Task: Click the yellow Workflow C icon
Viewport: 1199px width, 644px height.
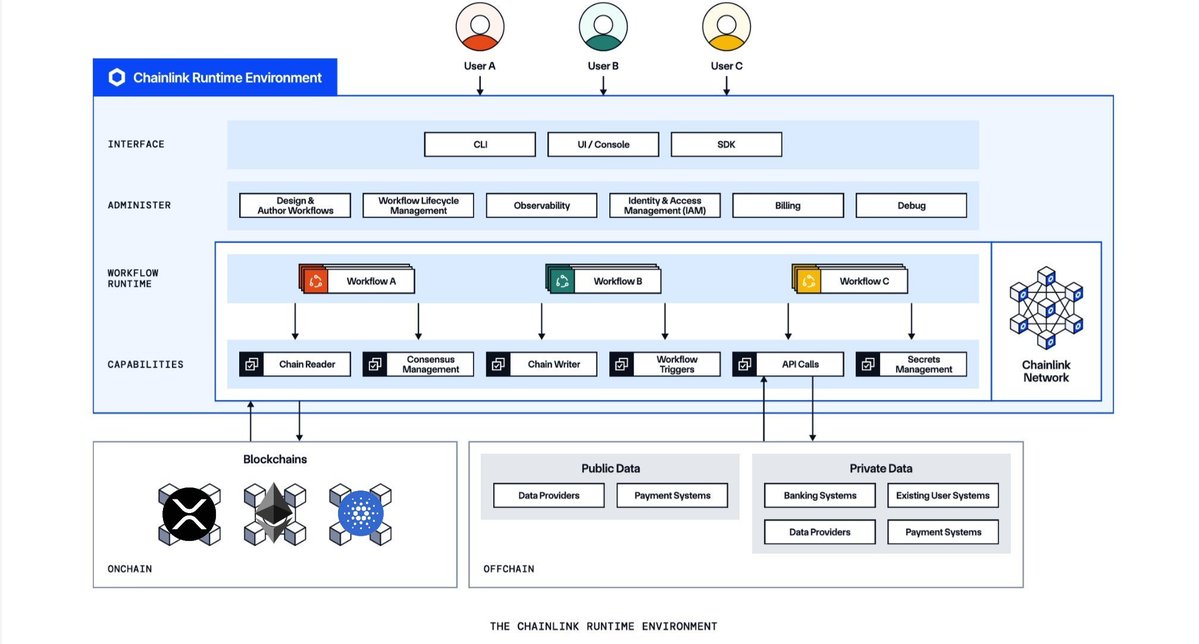Action: (807, 280)
